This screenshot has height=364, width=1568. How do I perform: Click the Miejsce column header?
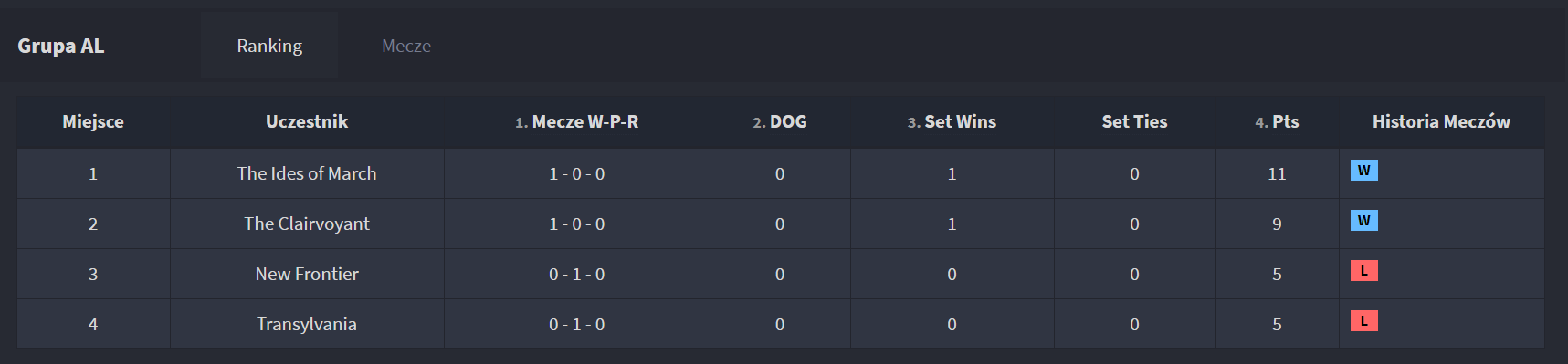tap(93, 121)
